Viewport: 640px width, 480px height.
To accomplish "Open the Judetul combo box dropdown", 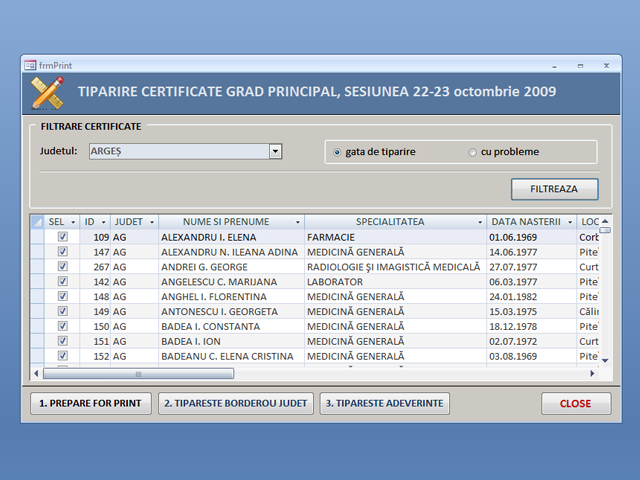I will pos(275,152).
